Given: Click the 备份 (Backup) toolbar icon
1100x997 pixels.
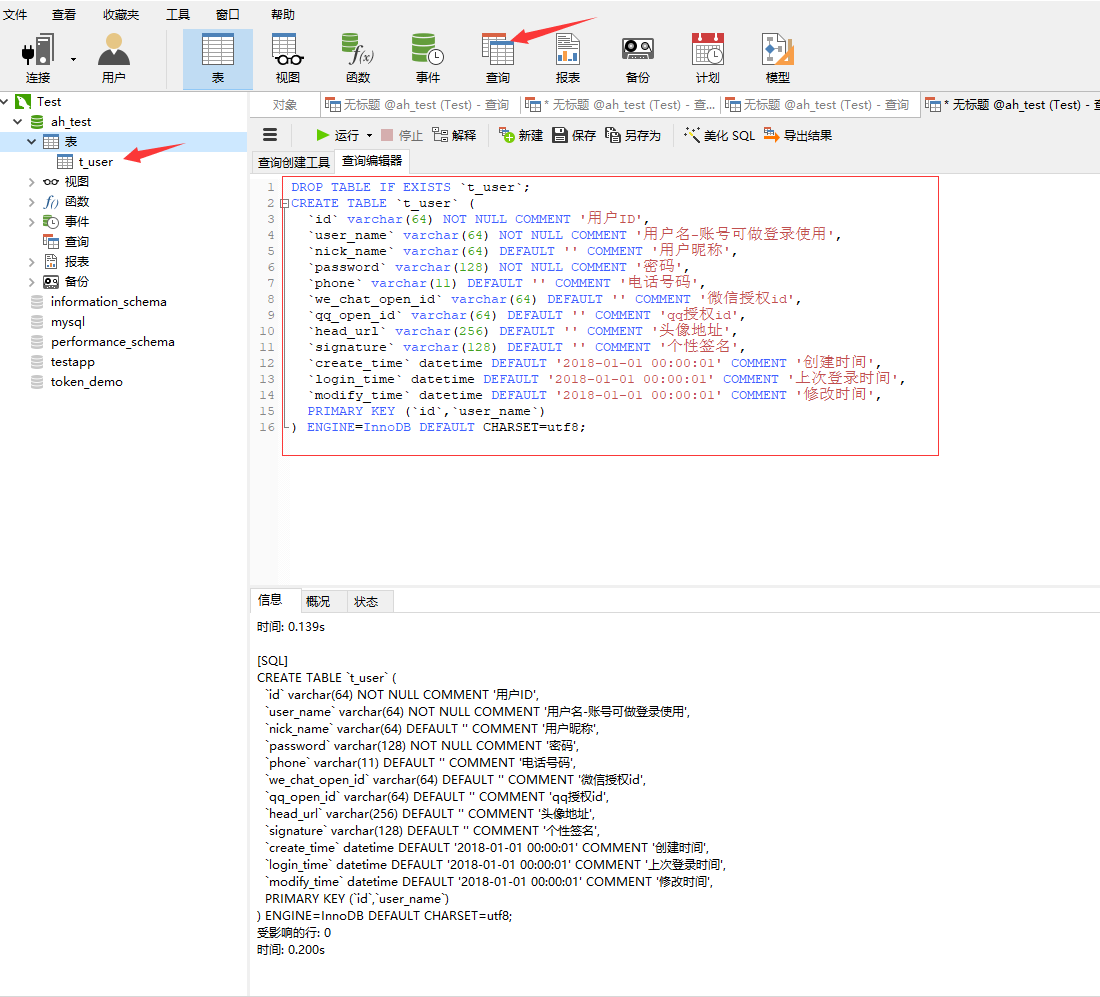Looking at the screenshot, I should (638, 58).
